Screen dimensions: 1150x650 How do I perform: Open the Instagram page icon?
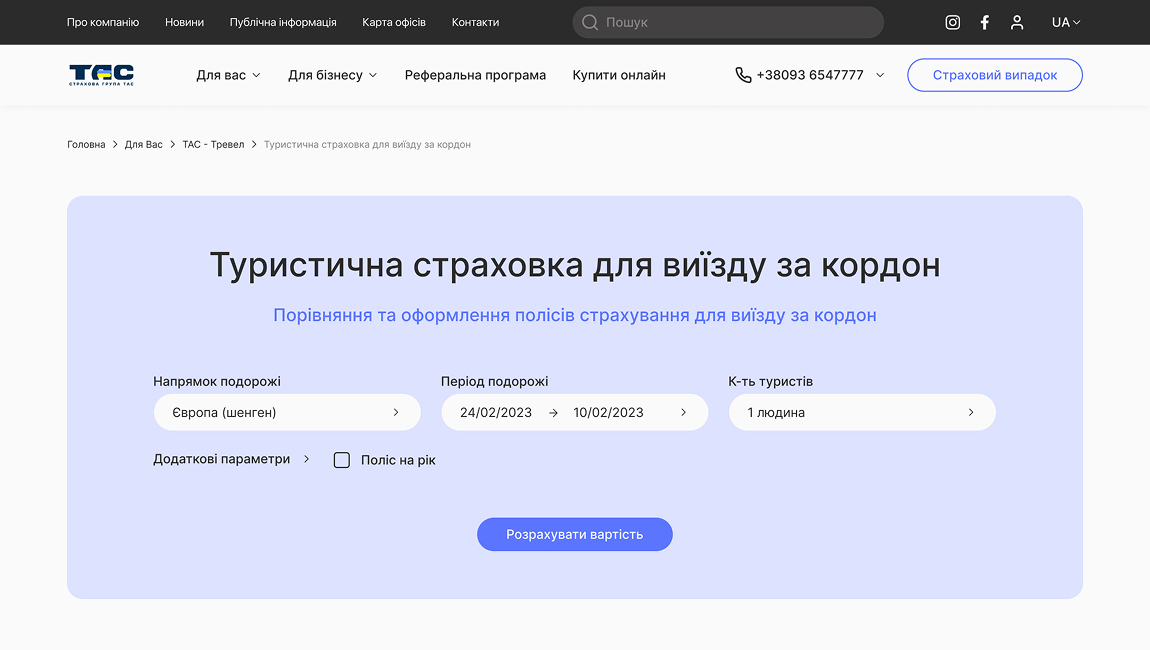(x=952, y=21)
